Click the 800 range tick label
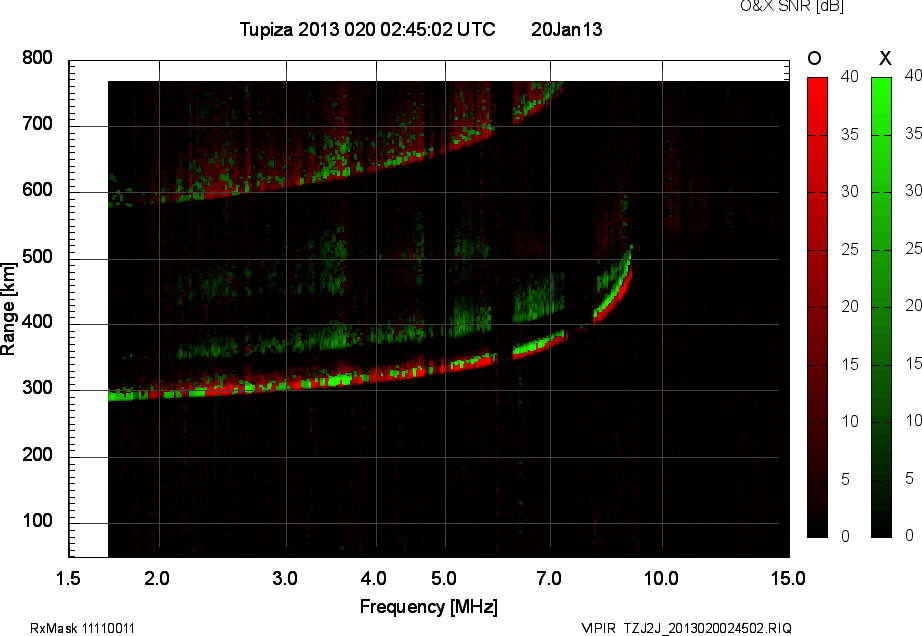Image resolution: width=922 pixels, height=636 pixels. [x=37, y=58]
